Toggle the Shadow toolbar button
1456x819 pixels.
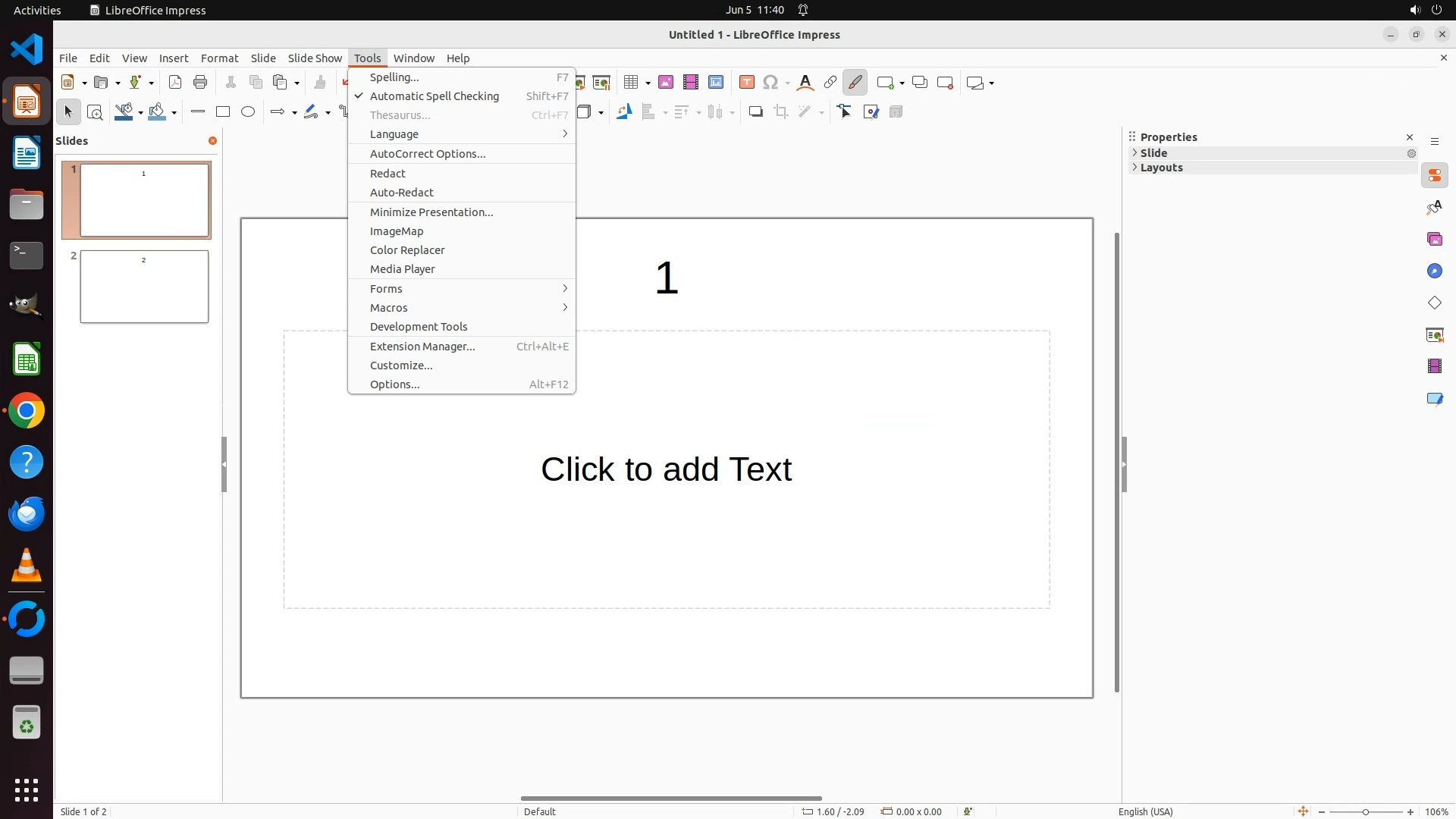click(755, 112)
